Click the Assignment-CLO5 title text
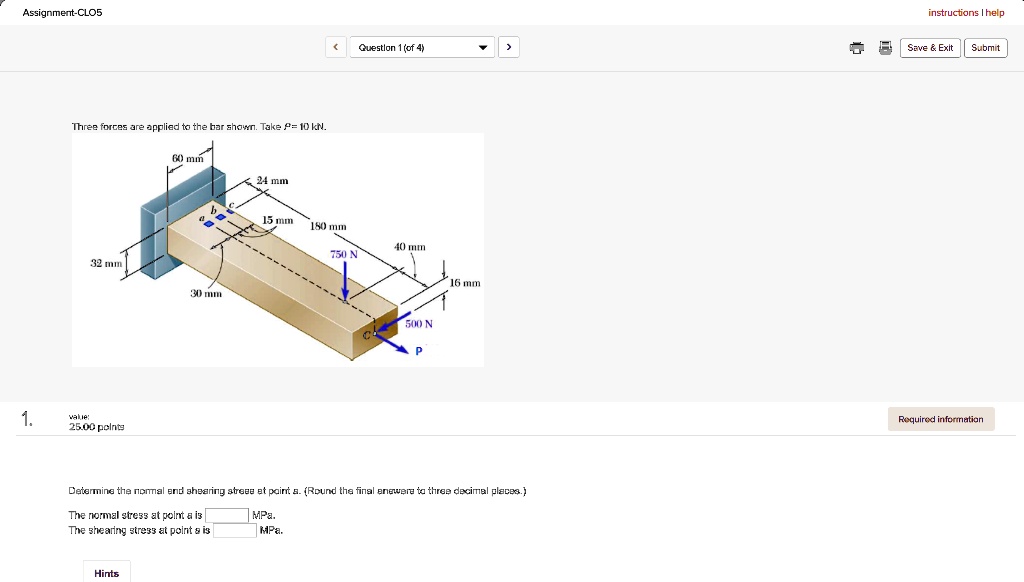The width and height of the screenshot is (1024, 582). (64, 12)
